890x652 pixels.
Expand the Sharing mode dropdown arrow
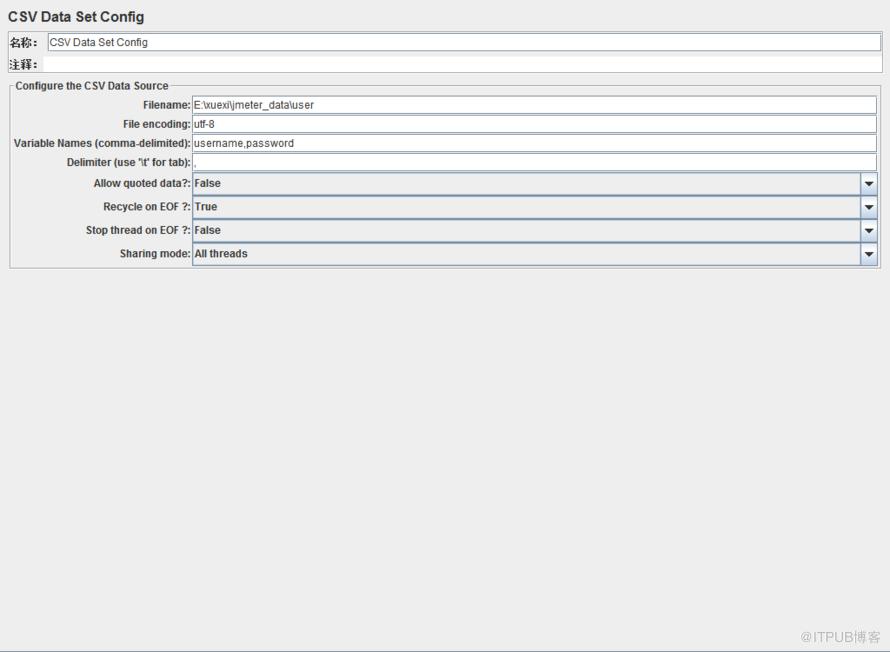click(x=868, y=254)
